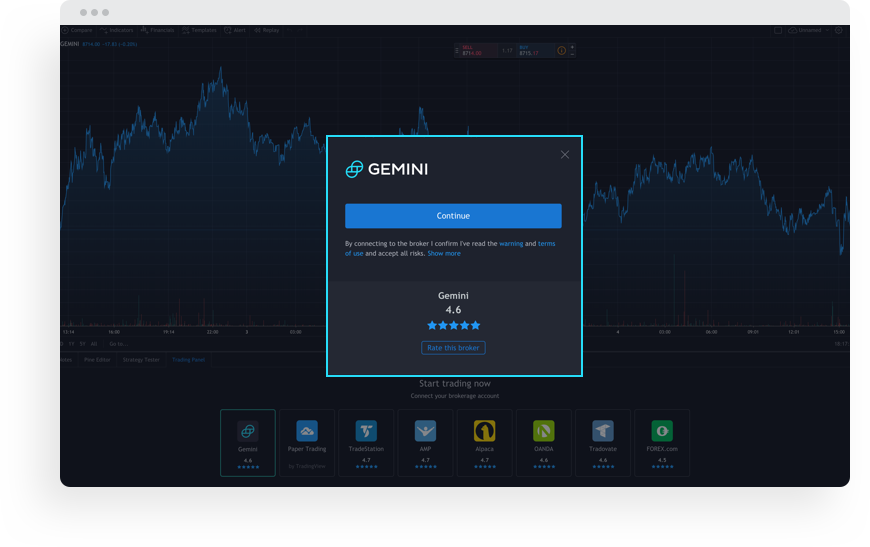Increase order quantity with the plus stepper
The image size is (870, 547).
(x=572, y=47)
